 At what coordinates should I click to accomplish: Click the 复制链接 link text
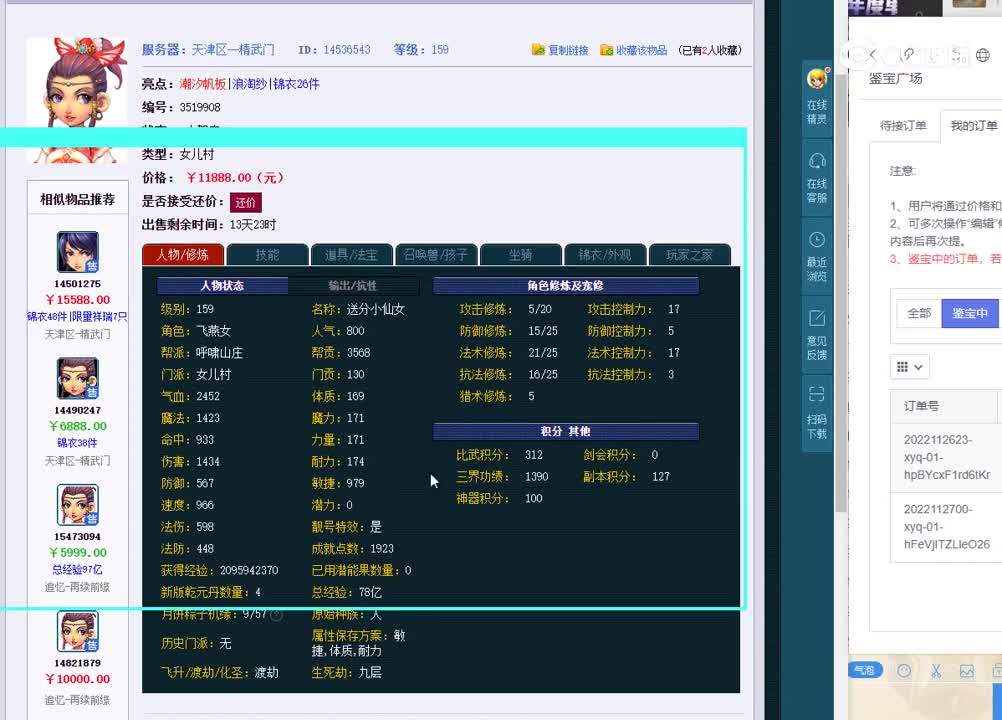(x=568, y=50)
